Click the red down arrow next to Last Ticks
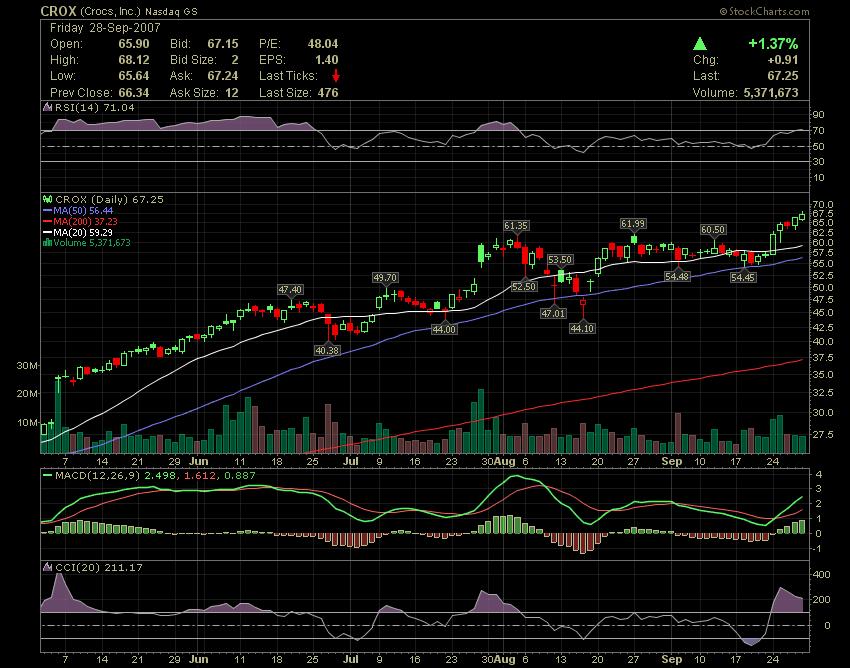 (336, 75)
